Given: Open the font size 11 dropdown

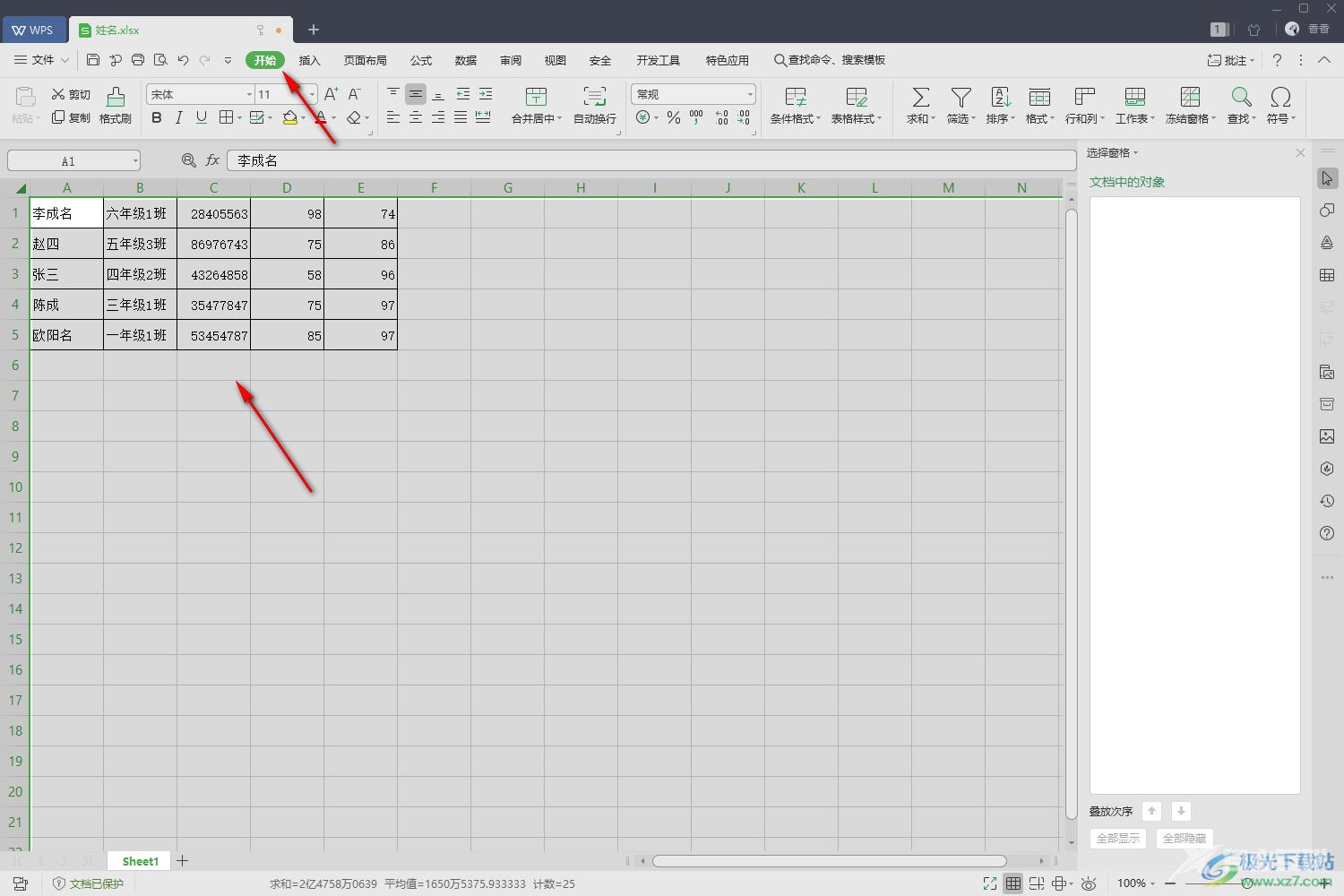Looking at the screenshot, I should click(312, 94).
